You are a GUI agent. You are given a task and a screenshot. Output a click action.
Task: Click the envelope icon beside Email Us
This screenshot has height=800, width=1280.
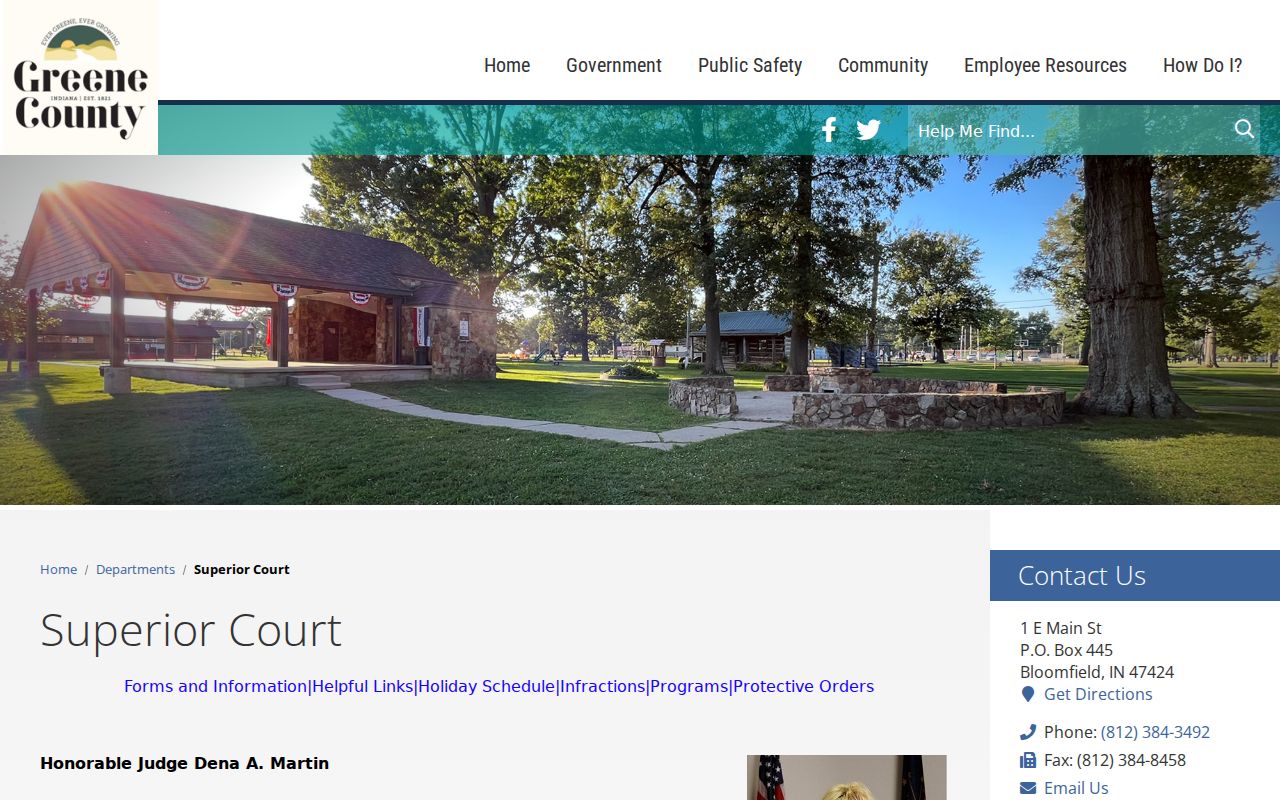[1028, 788]
